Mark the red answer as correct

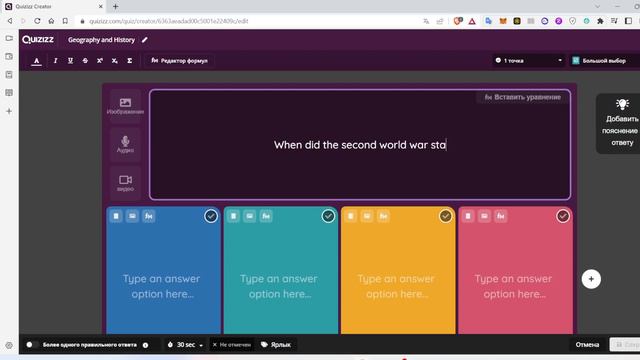click(563, 216)
